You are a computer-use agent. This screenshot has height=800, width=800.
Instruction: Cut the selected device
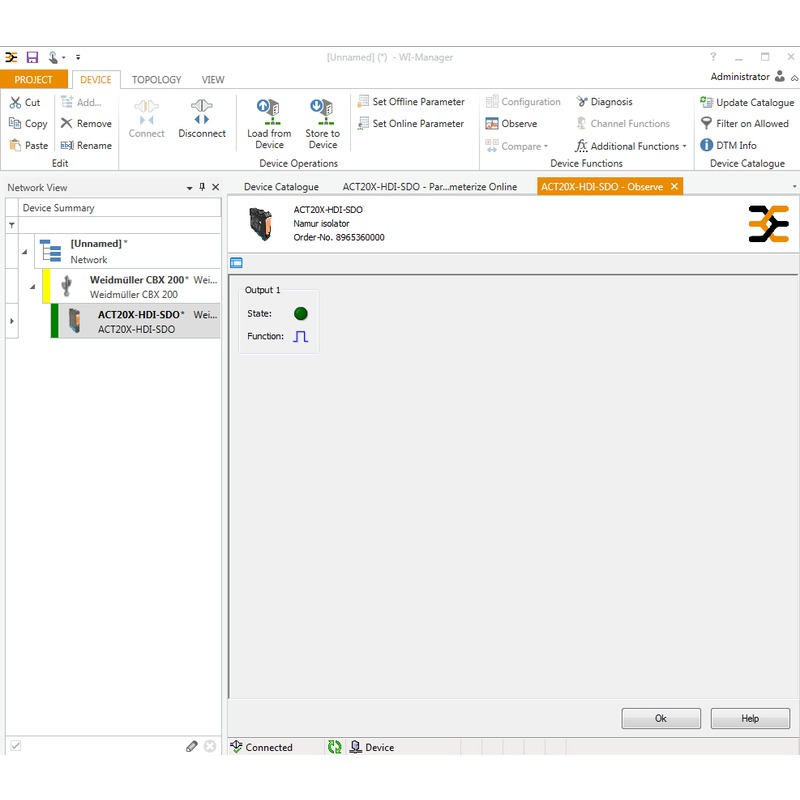25,103
